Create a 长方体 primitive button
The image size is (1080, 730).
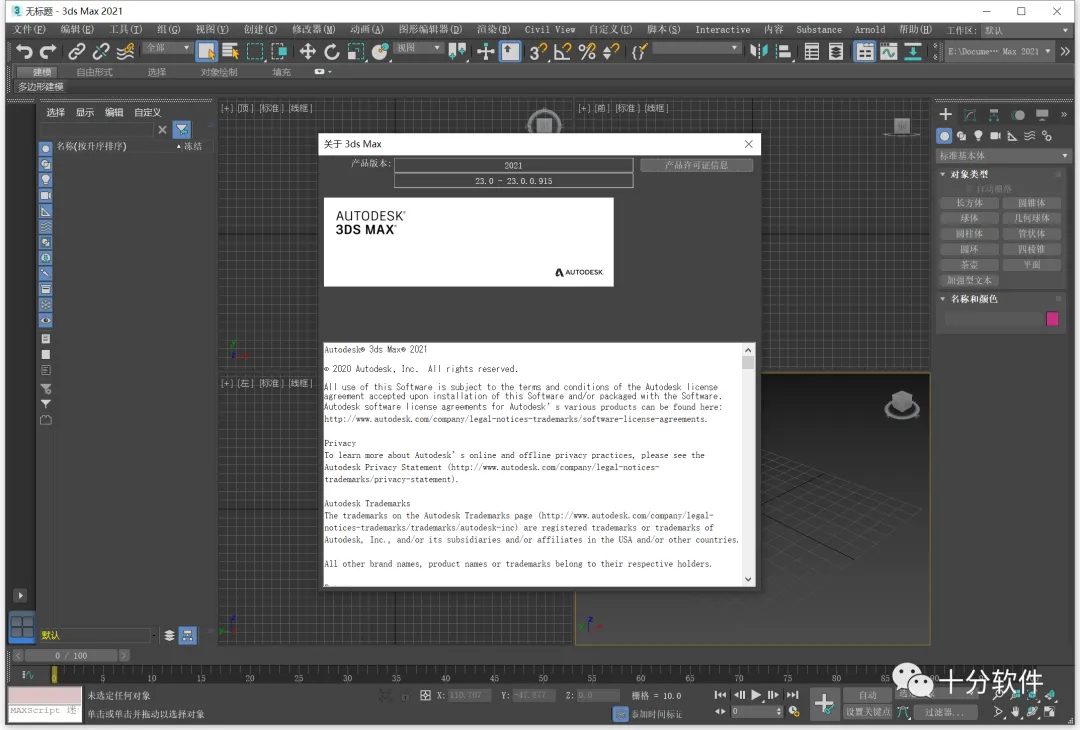(969, 203)
